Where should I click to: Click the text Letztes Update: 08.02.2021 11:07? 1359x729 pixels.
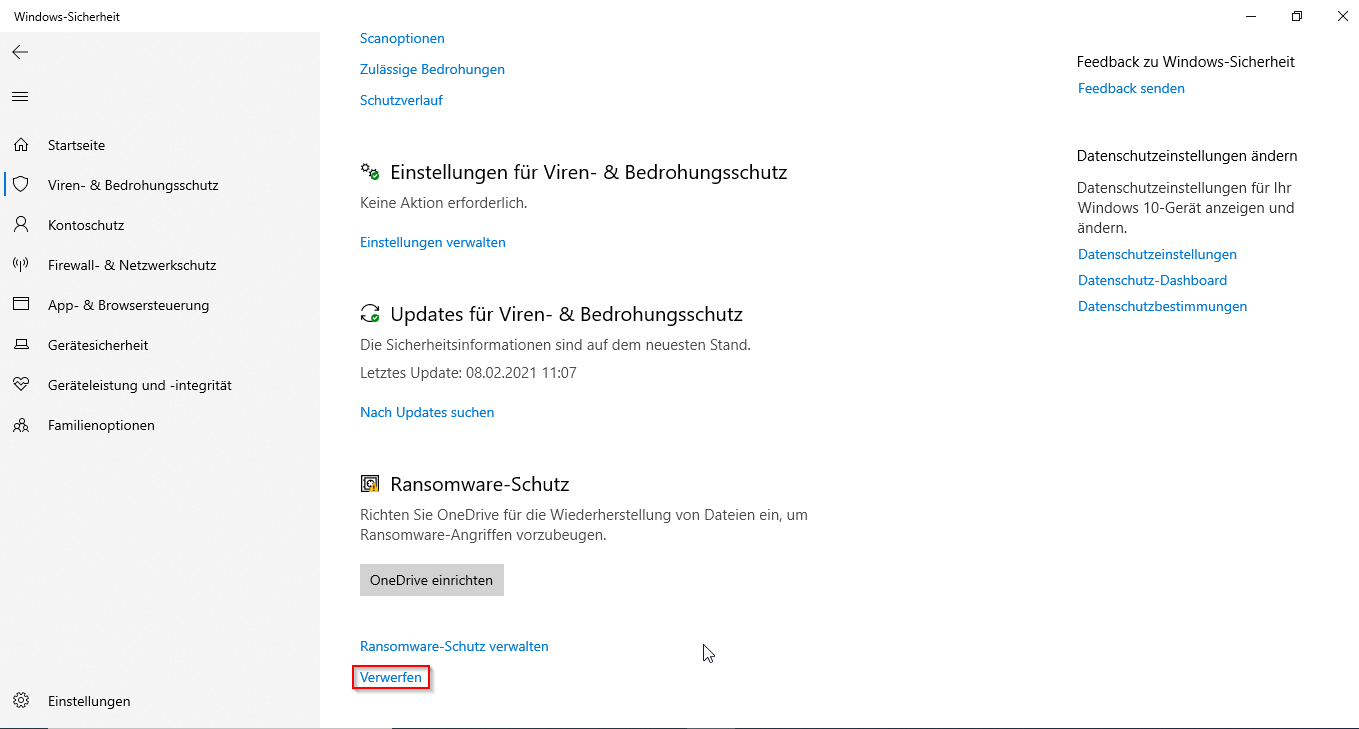tap(468, 373)
